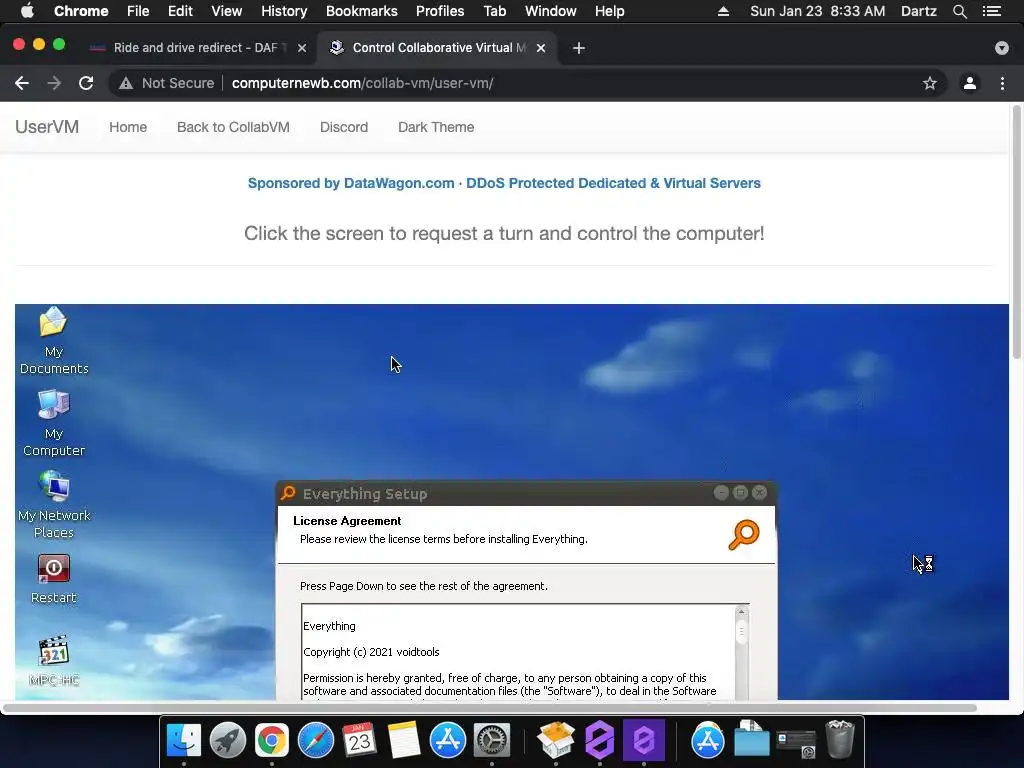Click the eject icon in the menu bar
This screenshot has height=768, width=1024.
point(723,11)
